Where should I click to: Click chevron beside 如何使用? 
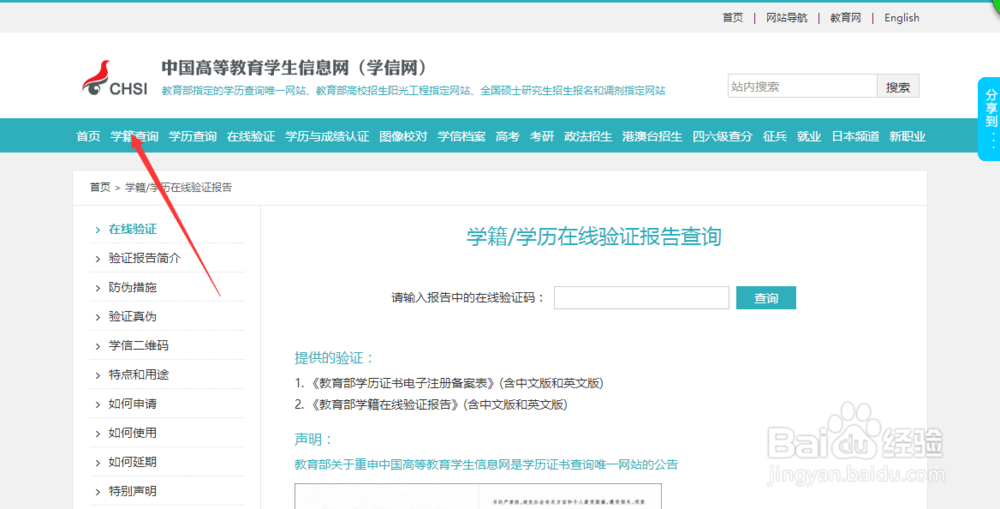tap(98, 434)
